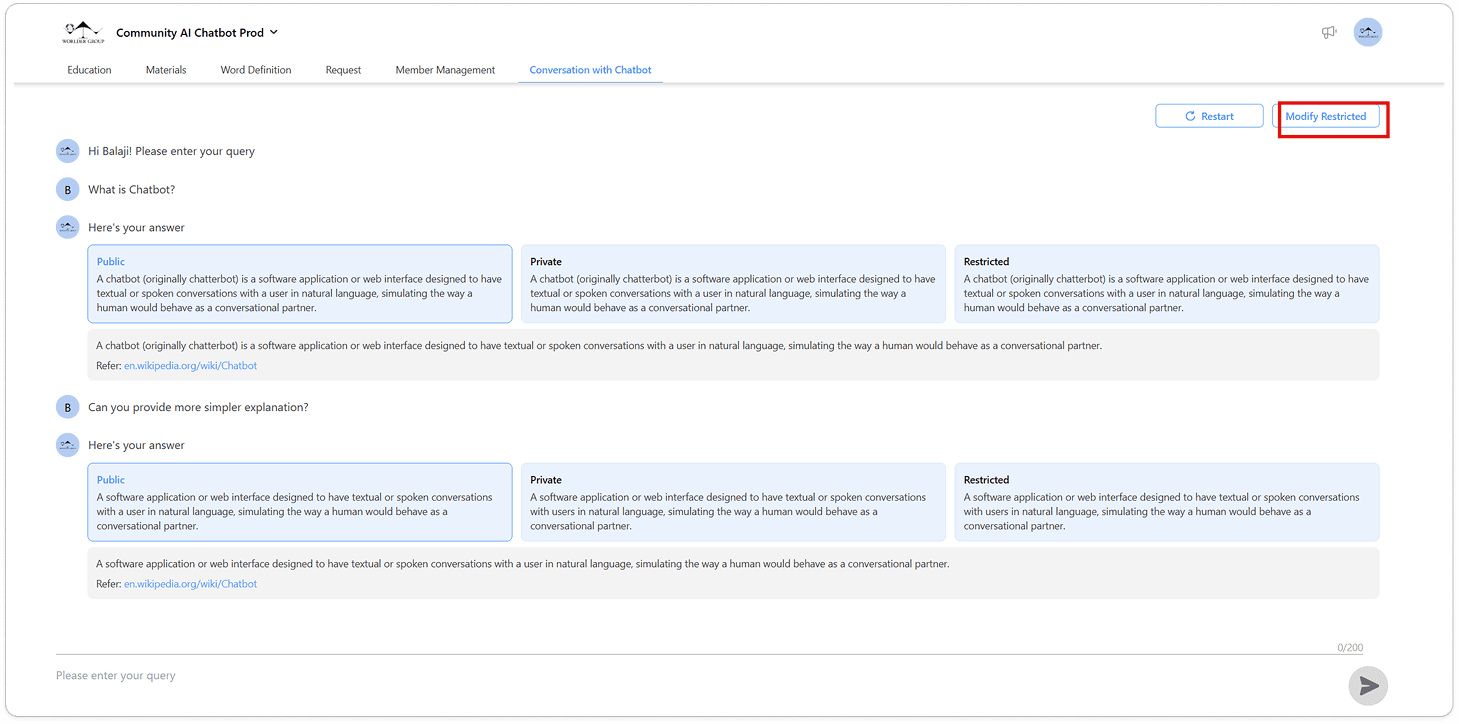Go to the Word Definition tab
This screenshot has height=724, width=1459.
256,70
